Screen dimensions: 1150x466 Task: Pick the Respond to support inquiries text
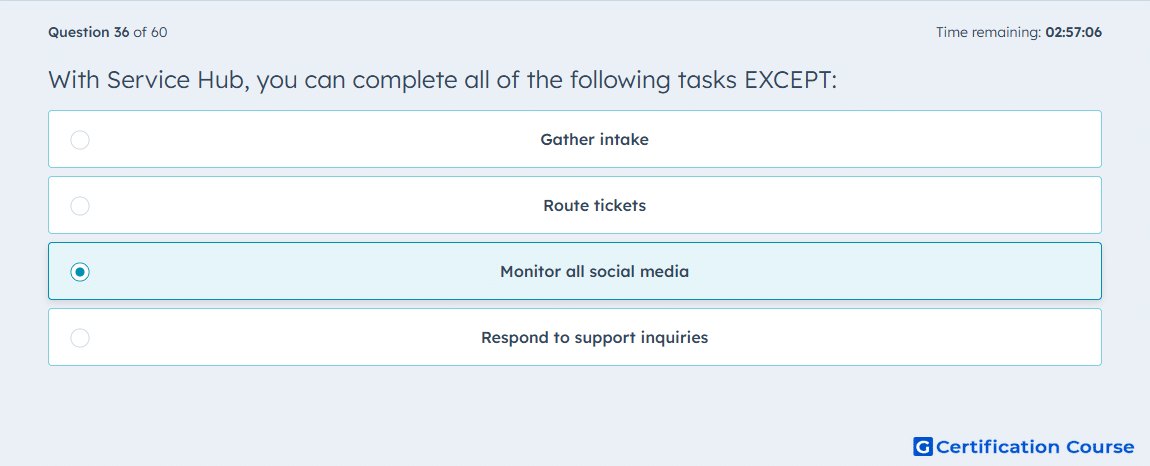pos(594,338)
